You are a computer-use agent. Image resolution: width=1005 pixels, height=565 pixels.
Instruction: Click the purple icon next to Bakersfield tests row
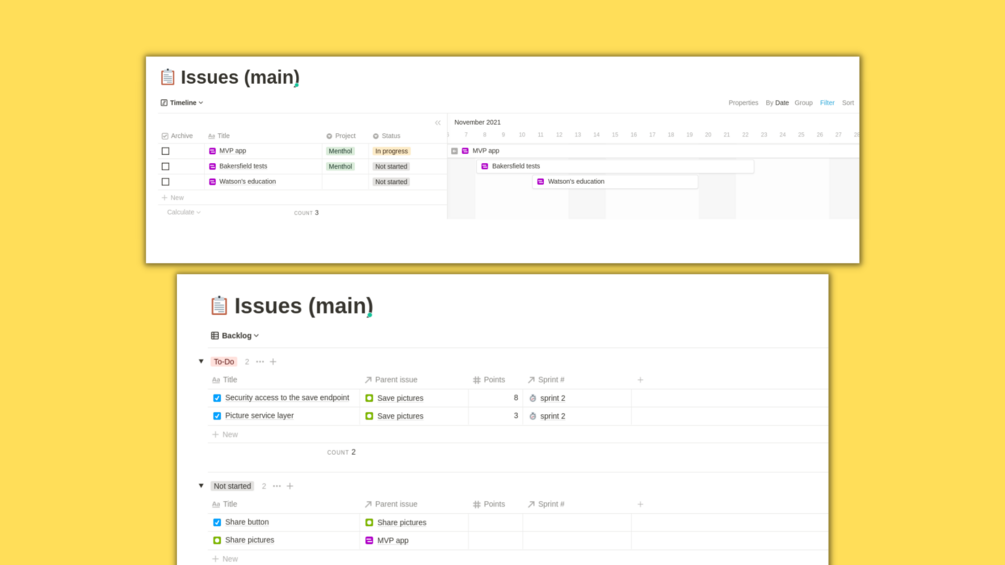coord(212,167)
